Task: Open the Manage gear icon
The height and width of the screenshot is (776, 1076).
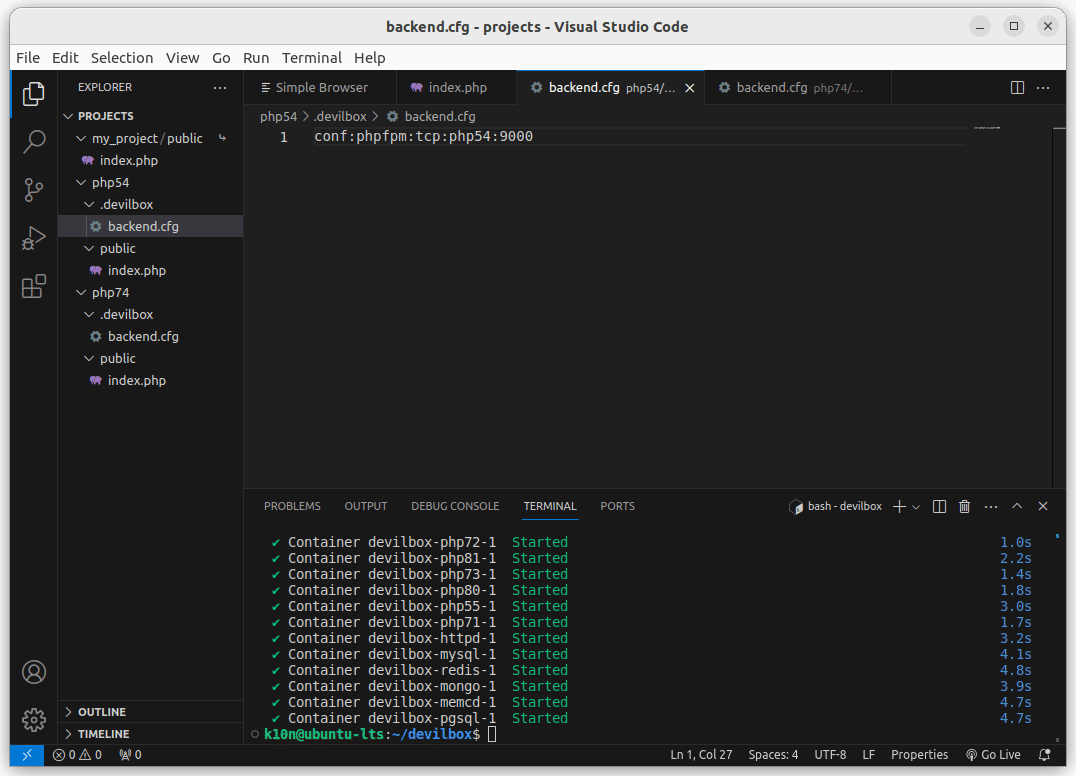Action: click(x=34, y=719)
